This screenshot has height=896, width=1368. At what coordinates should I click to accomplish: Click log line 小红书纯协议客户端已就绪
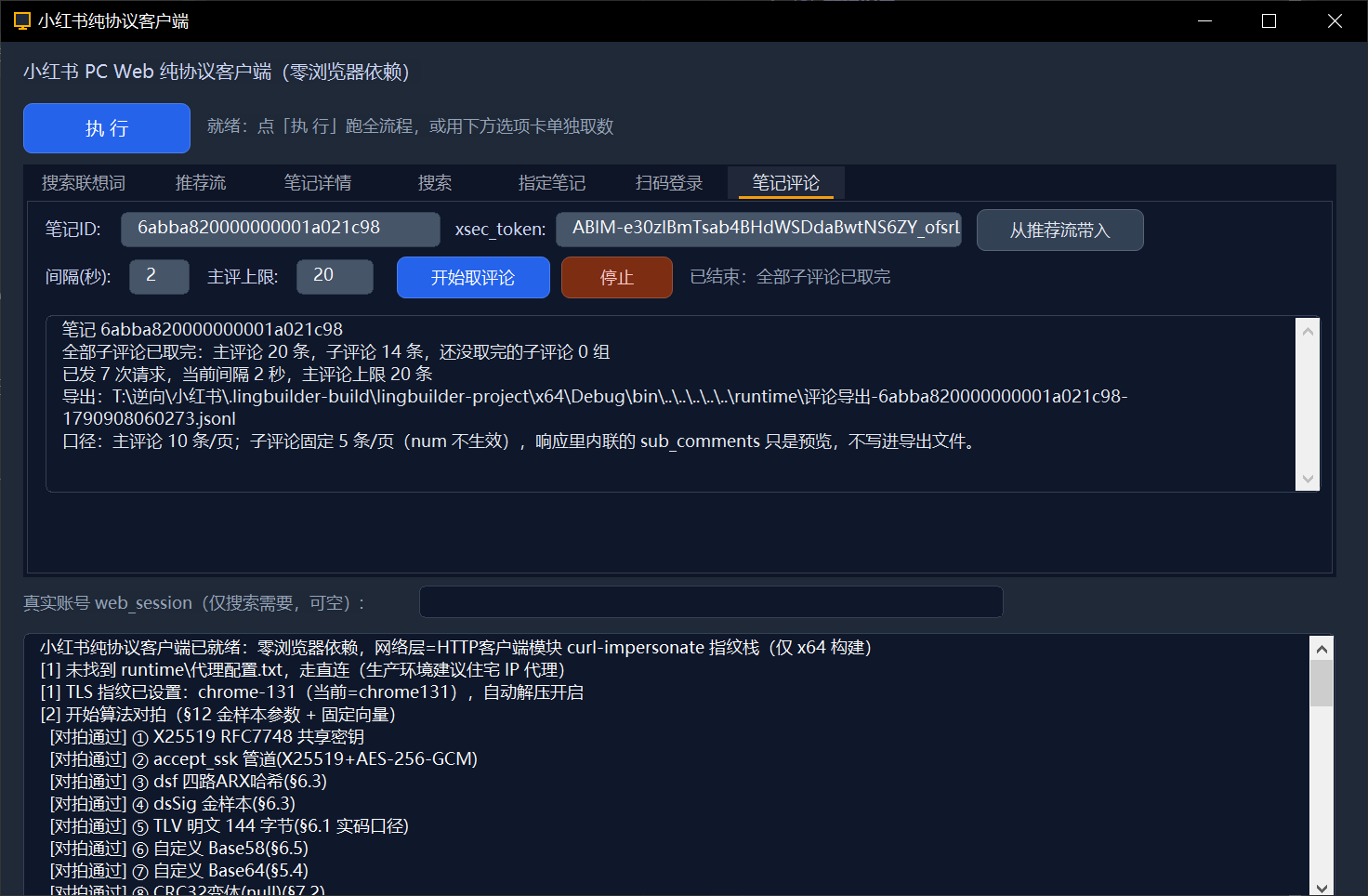455,647
